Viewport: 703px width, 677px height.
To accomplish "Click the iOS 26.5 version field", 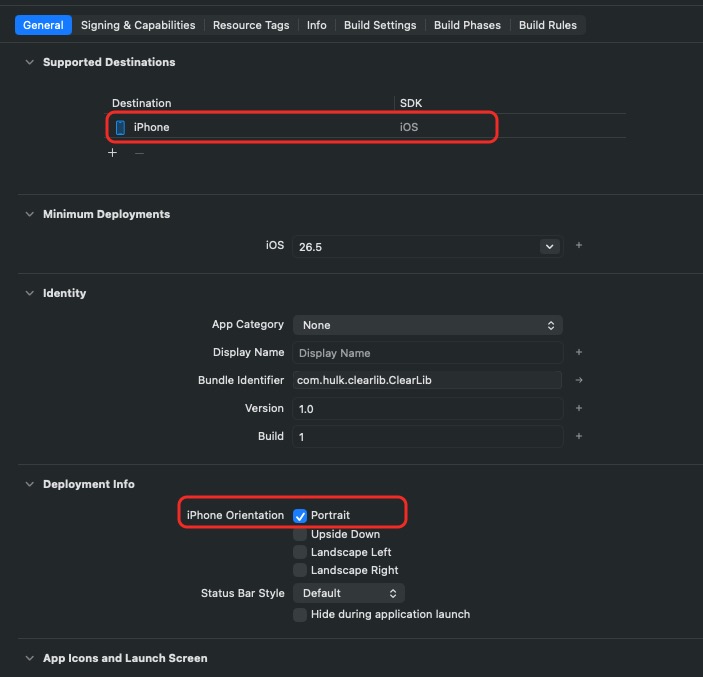I will (x=428, y=247).
